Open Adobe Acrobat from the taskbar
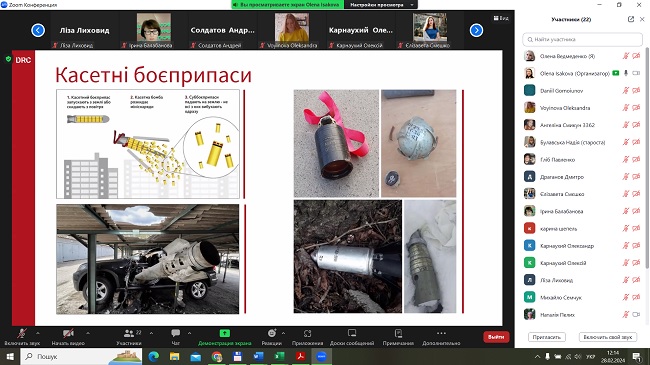The image size is (650, 365). coord(301,356)
